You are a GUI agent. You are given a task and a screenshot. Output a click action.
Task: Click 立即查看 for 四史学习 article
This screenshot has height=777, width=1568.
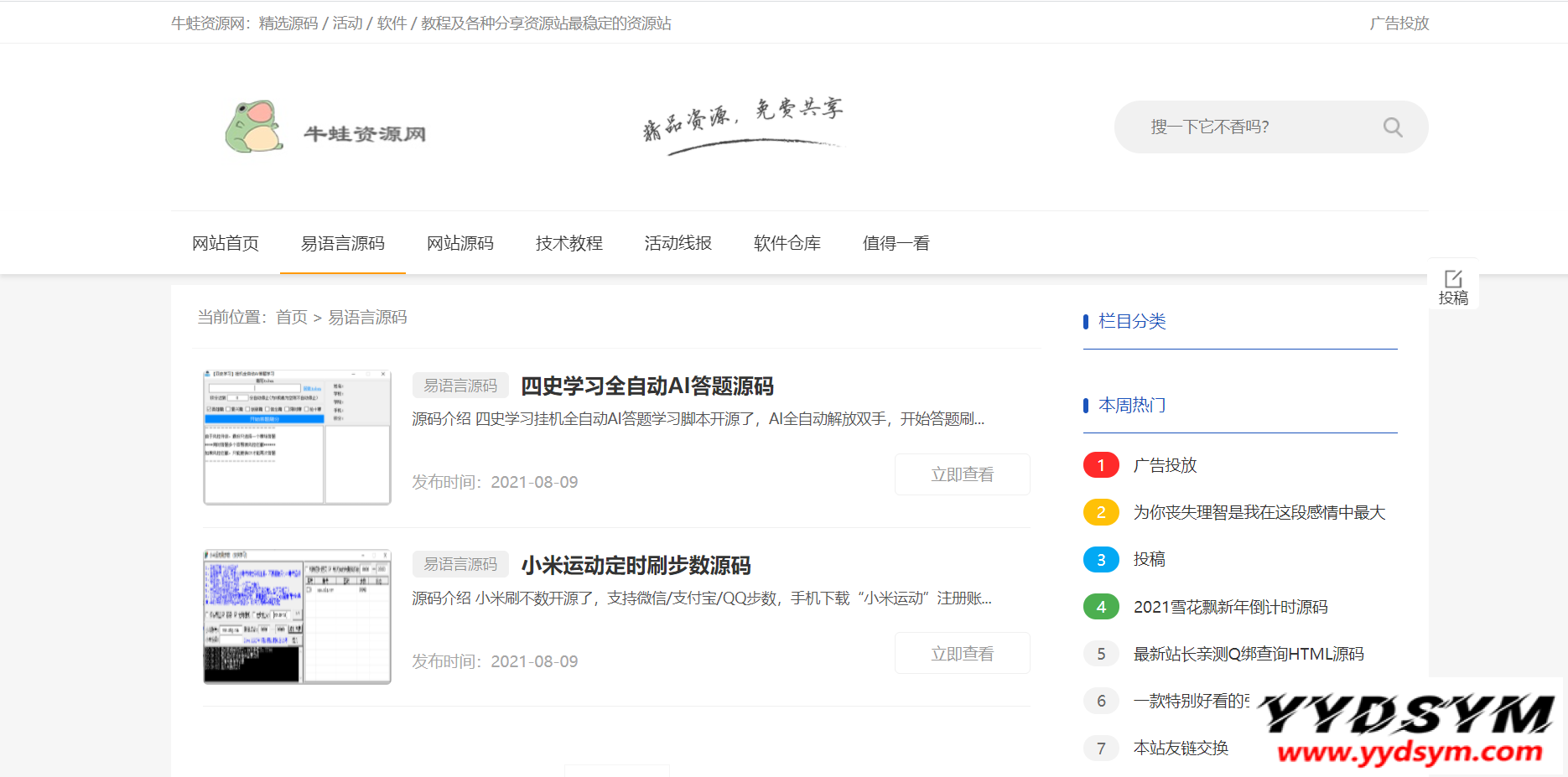tap(962, 474)
